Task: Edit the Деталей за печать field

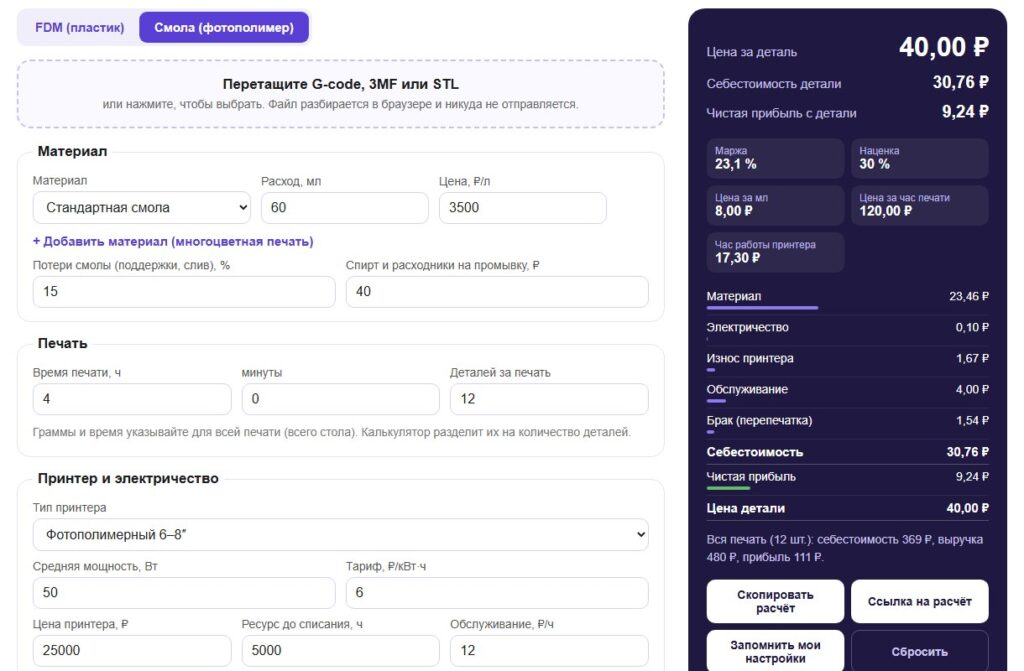Action: coord(549,399)
